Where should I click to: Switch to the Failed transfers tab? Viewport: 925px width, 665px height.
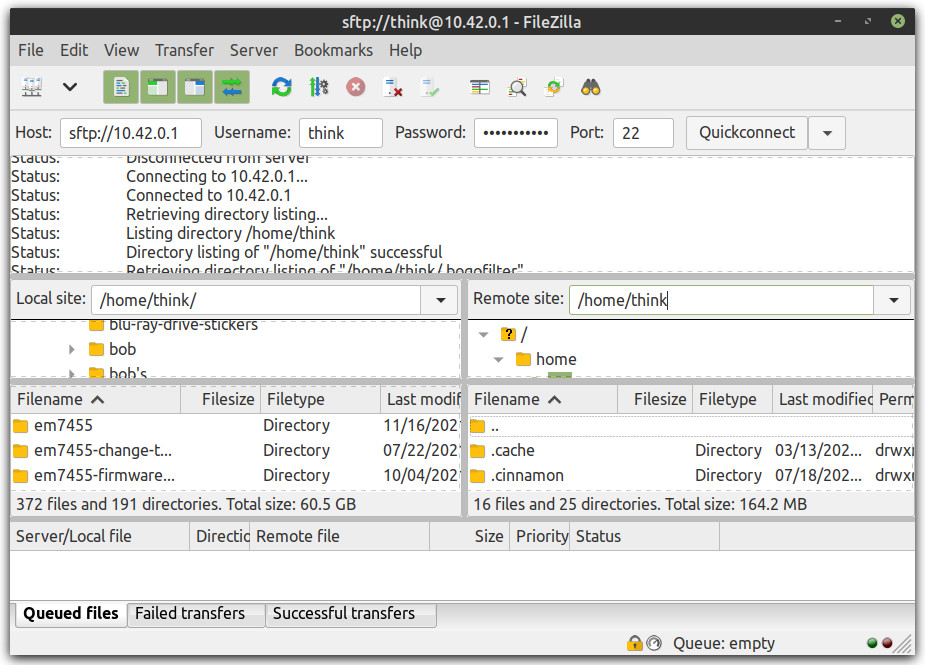click(x=196, y=614)
